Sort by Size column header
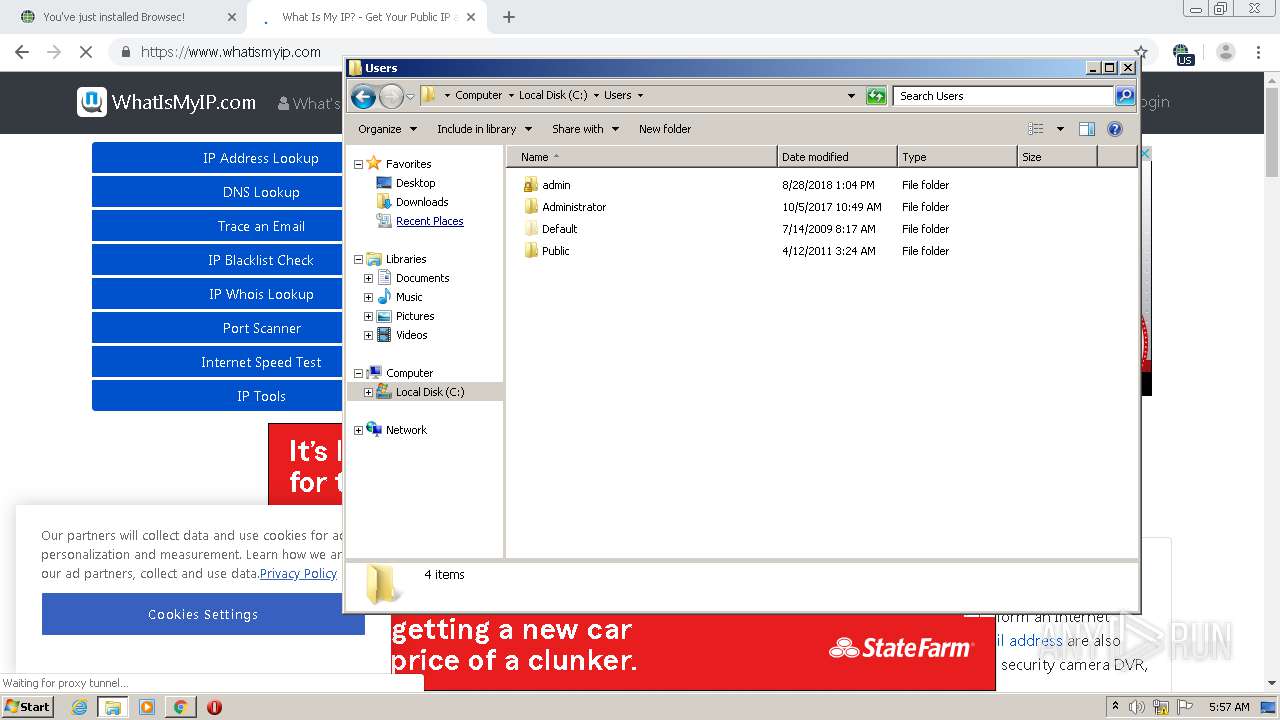Screen dimensions: 1280x720 point(1057,157)
